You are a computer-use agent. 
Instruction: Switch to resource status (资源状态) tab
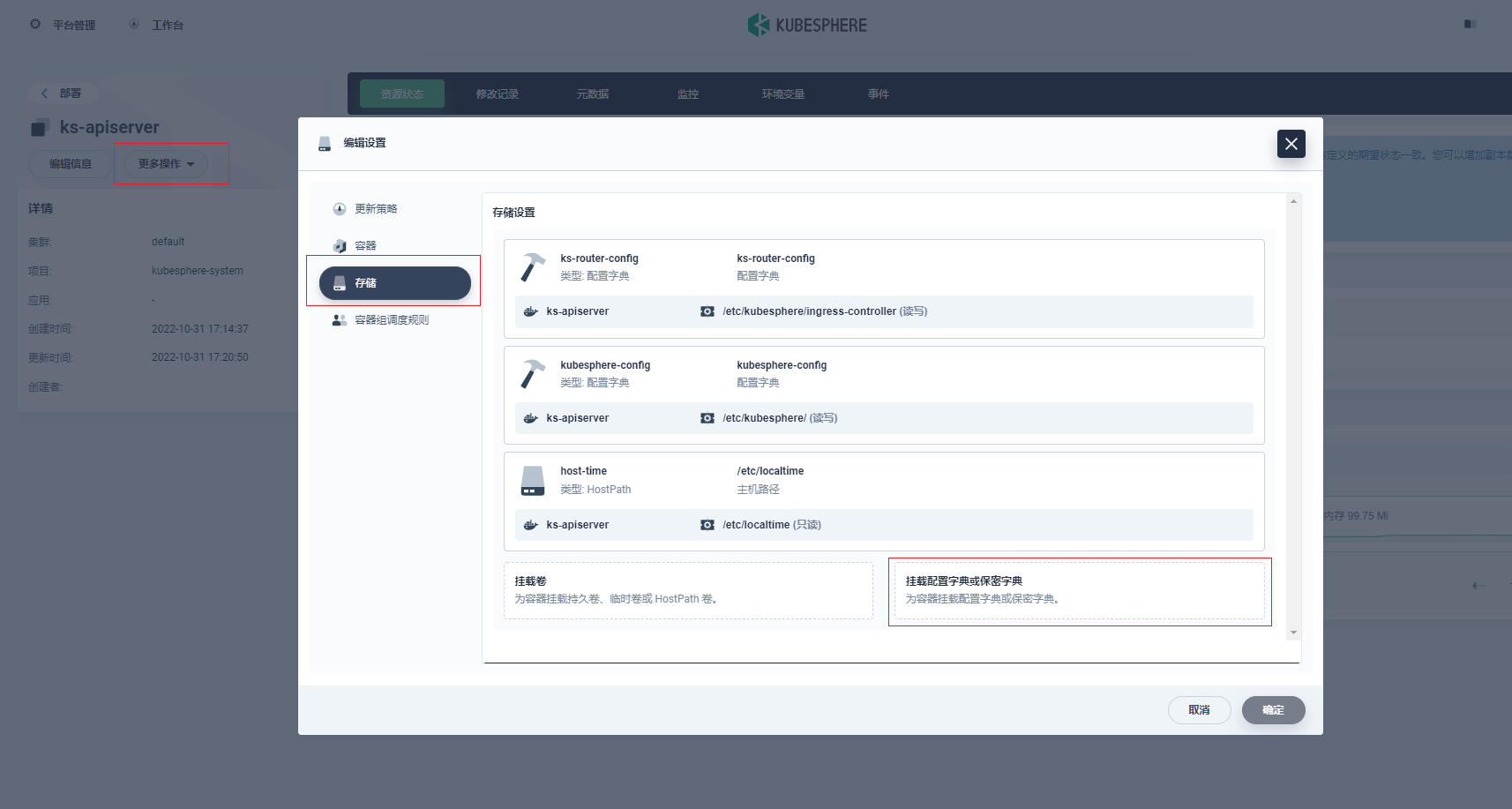pos(402,94)
